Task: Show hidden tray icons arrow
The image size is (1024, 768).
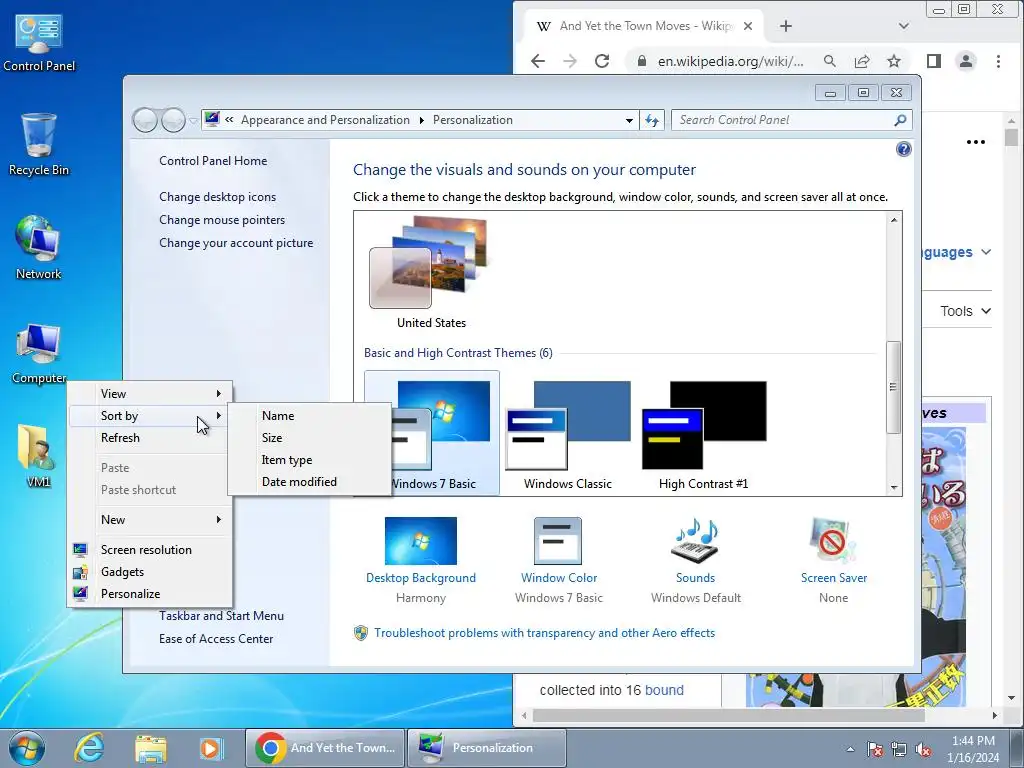Action: 850,749
